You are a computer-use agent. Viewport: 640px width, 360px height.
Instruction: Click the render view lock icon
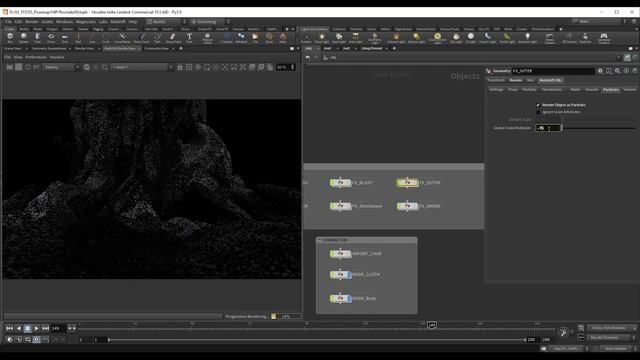tap(180, 67)
